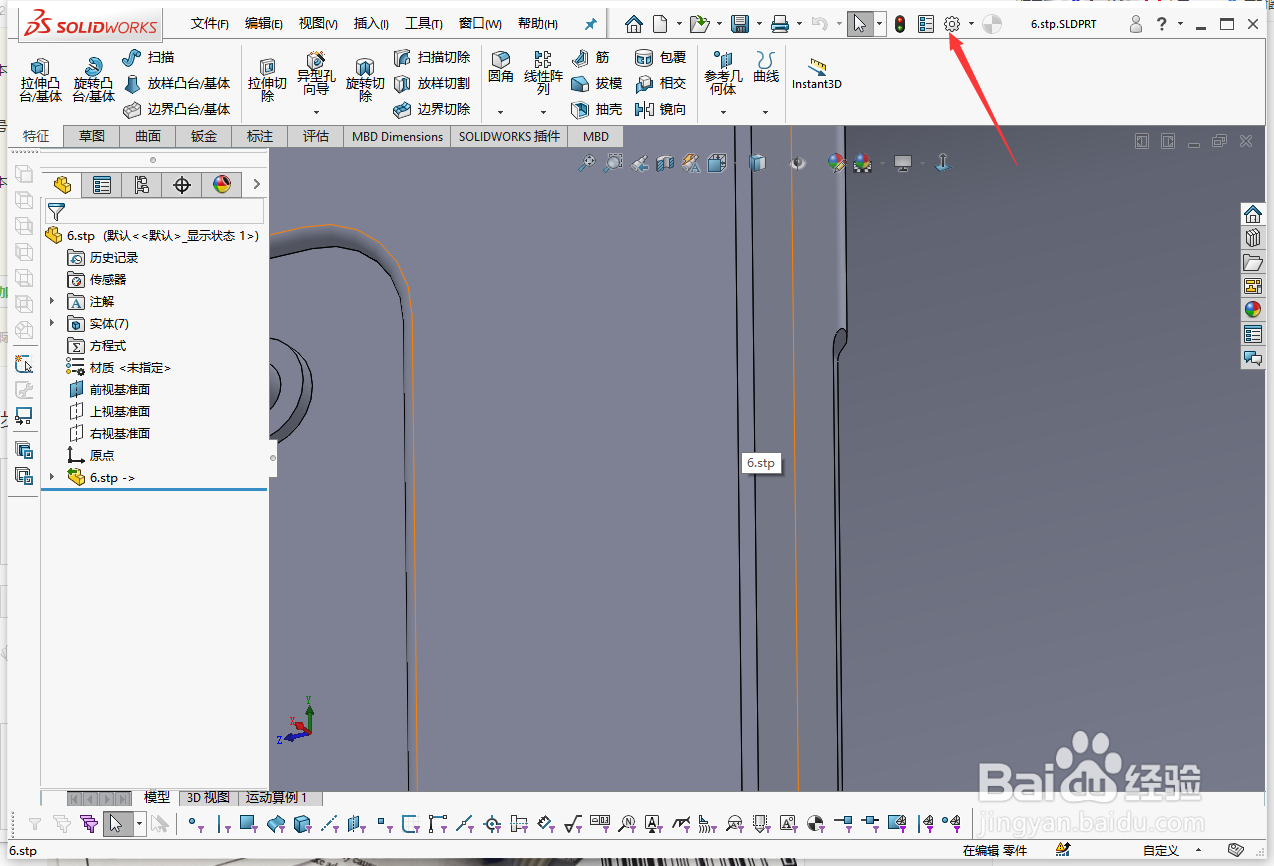This screenshot has height=866, width=1274.
Task: Open the Linear Pattern (线性阵列) dropdown arrow
Action: point(543,112)
